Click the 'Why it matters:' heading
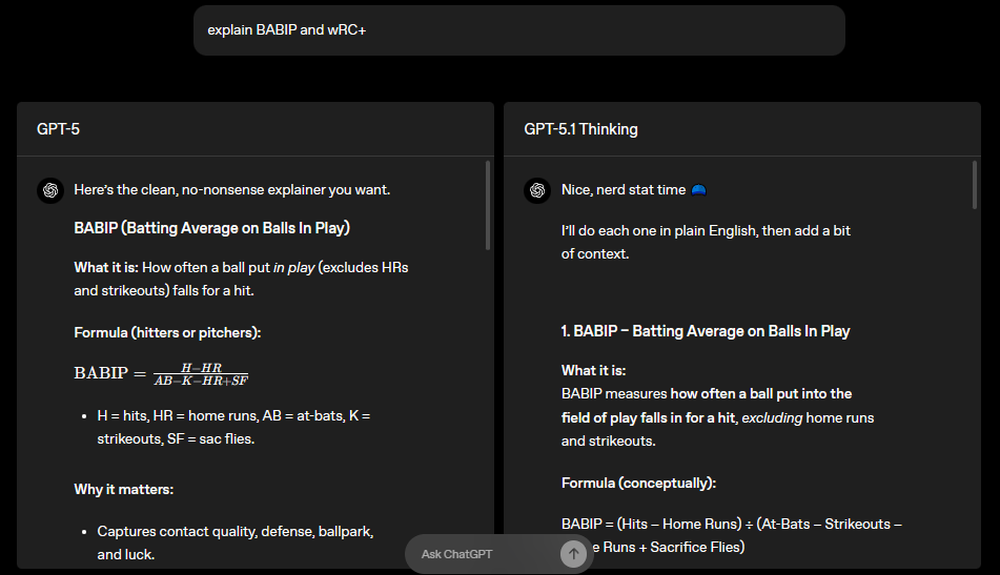 click(x=124, y=490)
